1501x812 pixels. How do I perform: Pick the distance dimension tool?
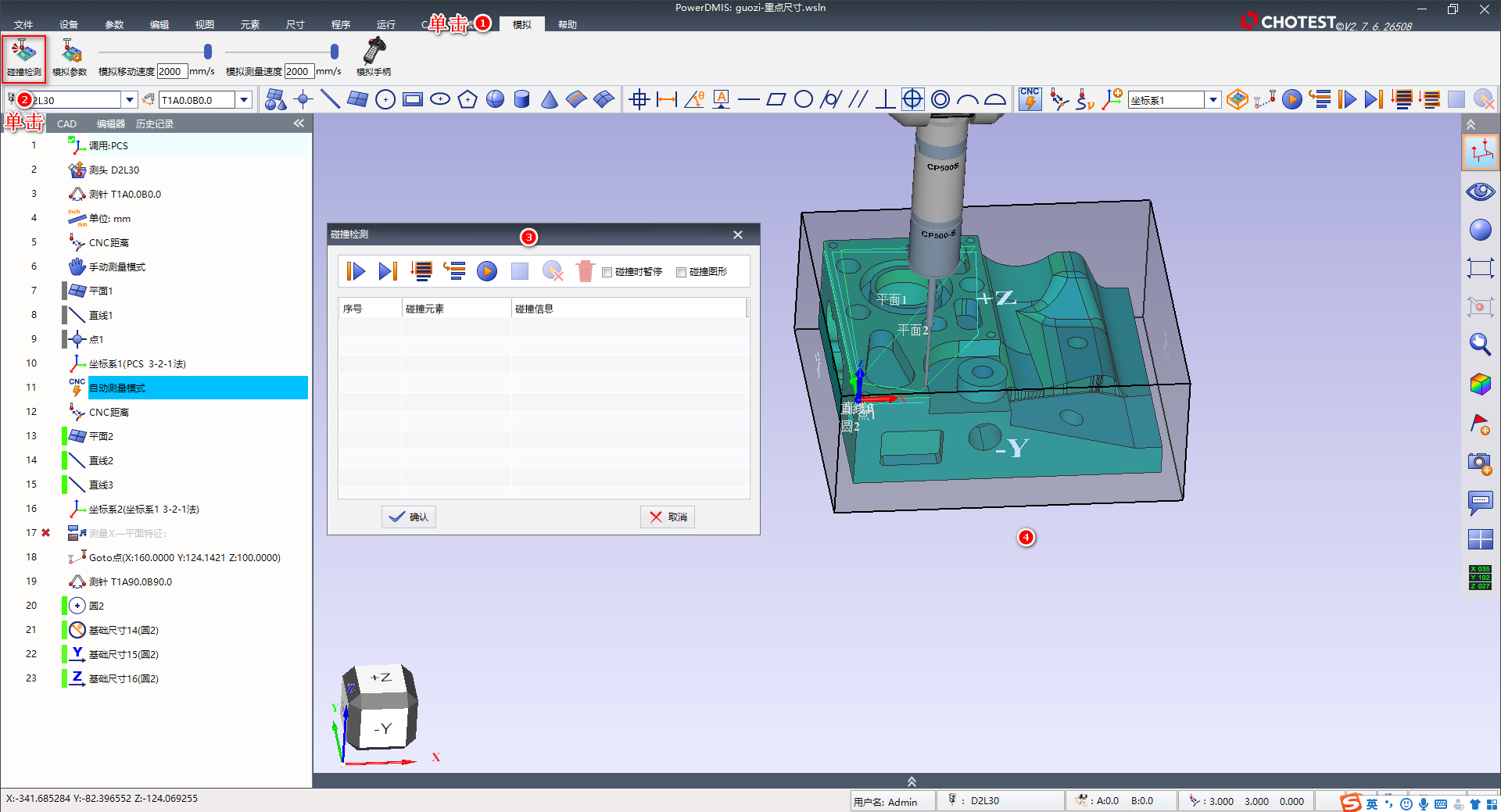[667, 99]
